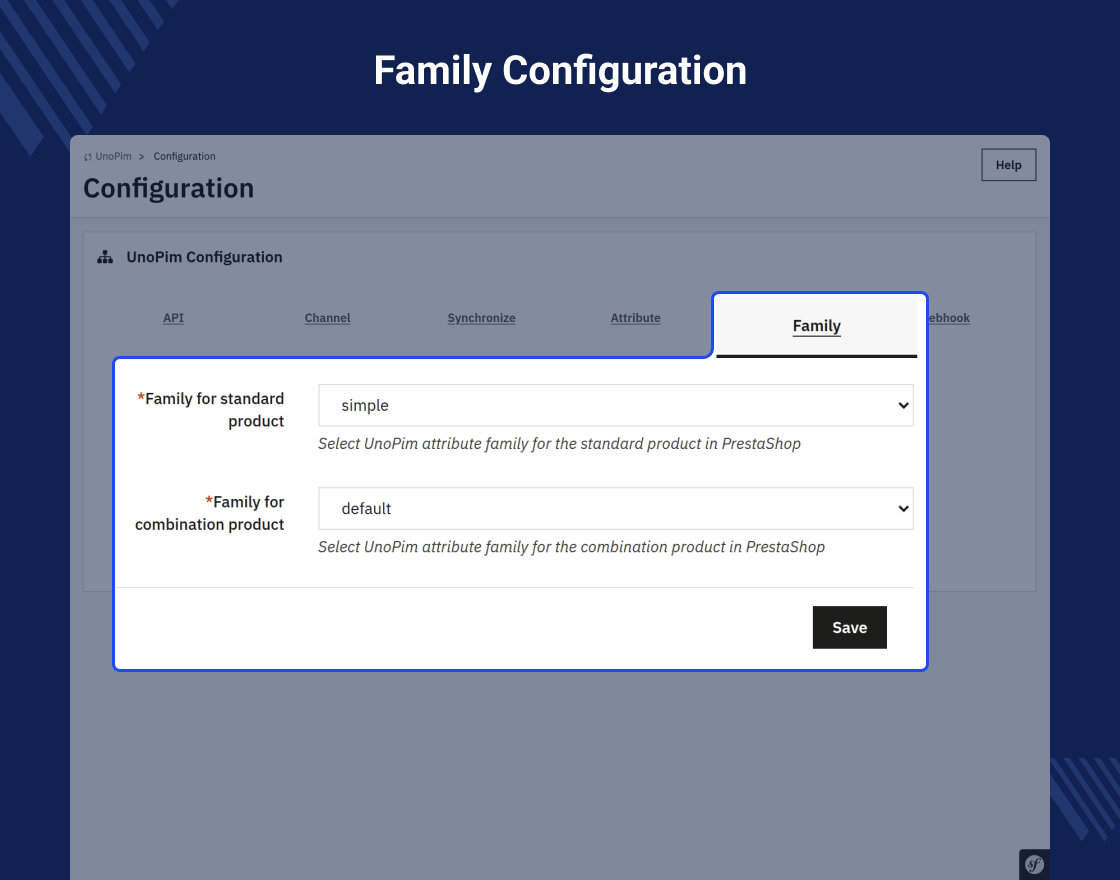Open the Family for combination product dropdown
The width and height of the screenshot is (1120, 880).
point(616,509)
